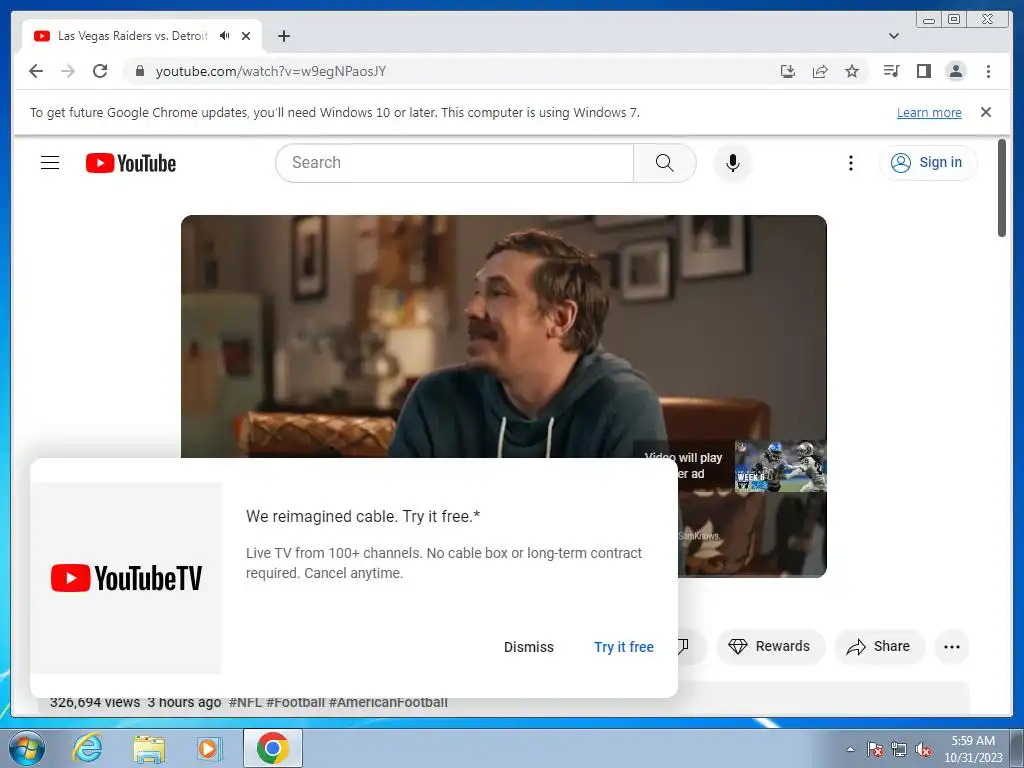Open Chrome three-dot menu
The height and width of the screenshot is (768, 1024).
pyautogui.click(x=988, y=71)
